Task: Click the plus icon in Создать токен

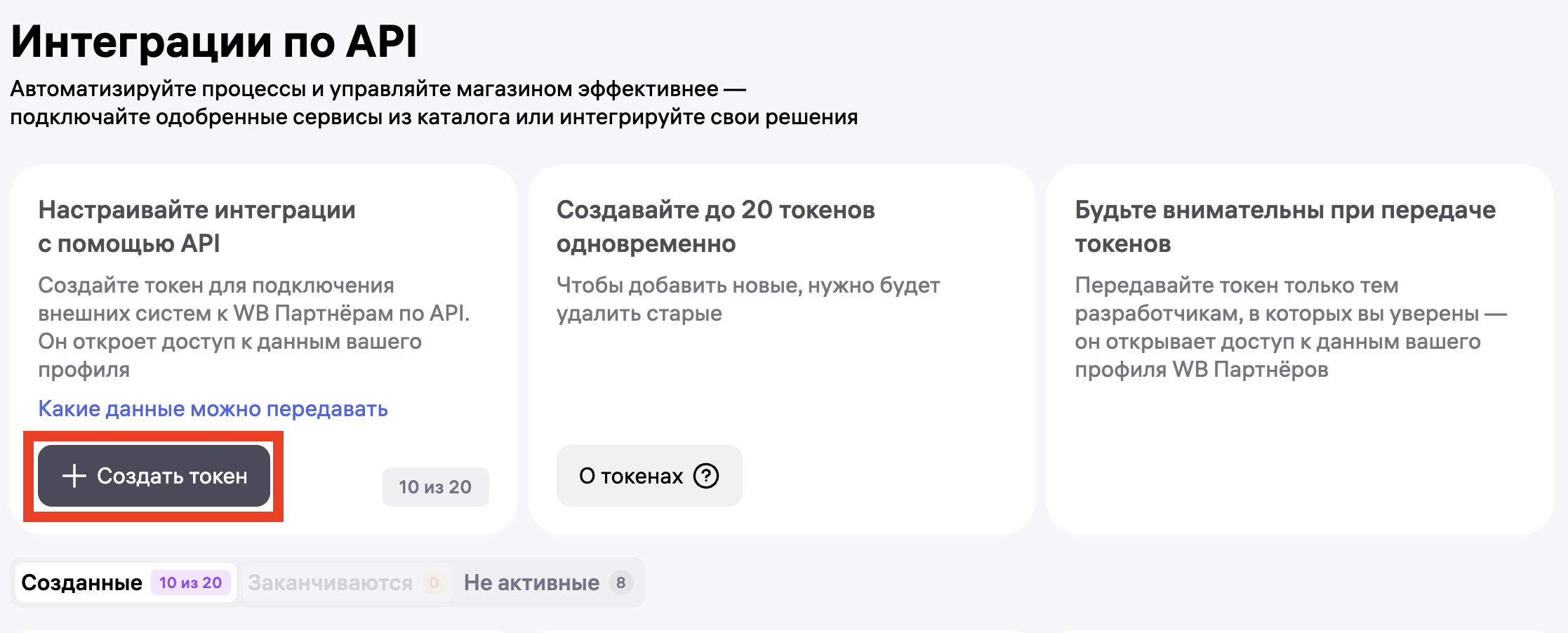Action: [74, 476]
